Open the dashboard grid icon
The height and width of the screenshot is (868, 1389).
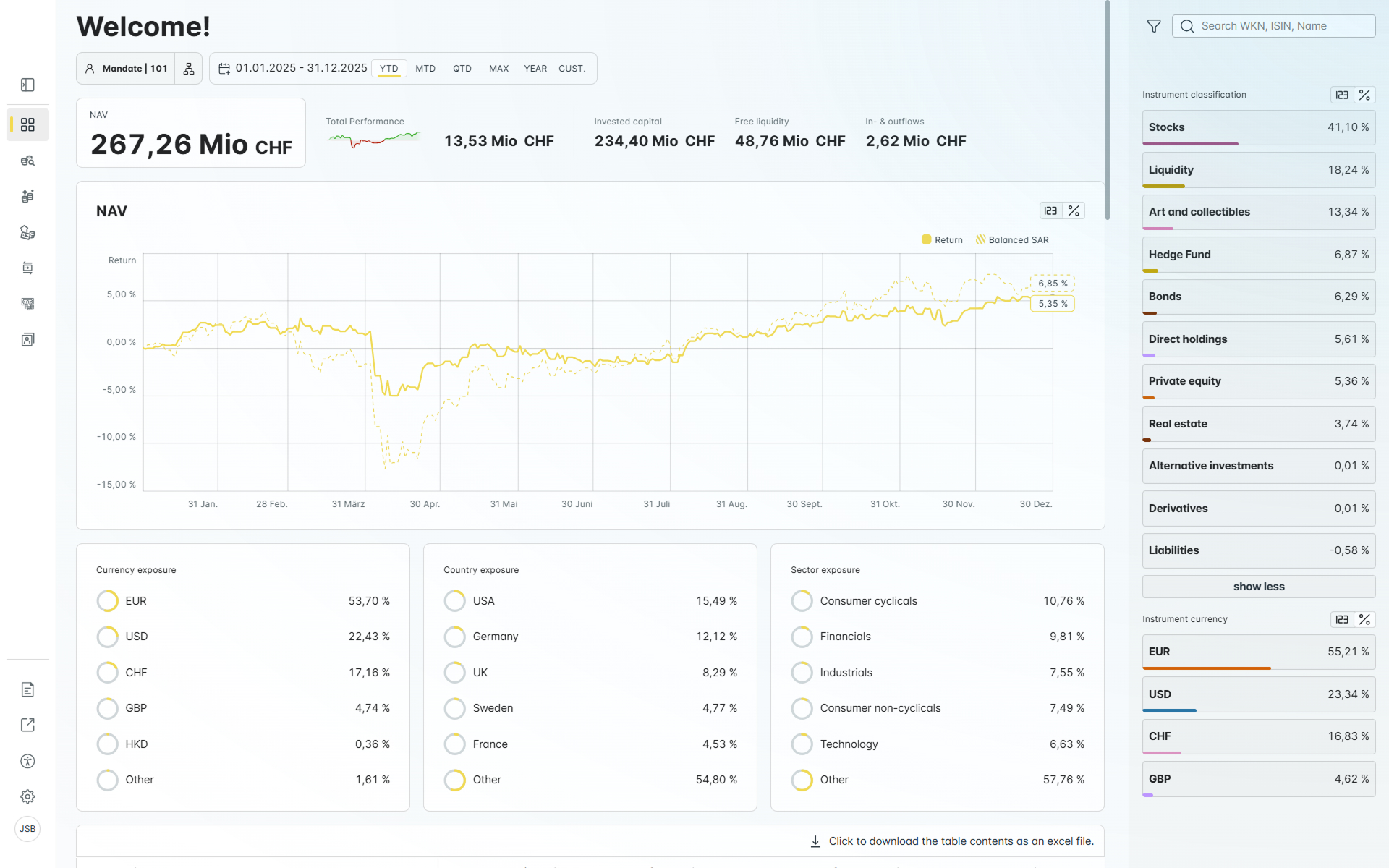pyautogui.click(x=27, y=125)
